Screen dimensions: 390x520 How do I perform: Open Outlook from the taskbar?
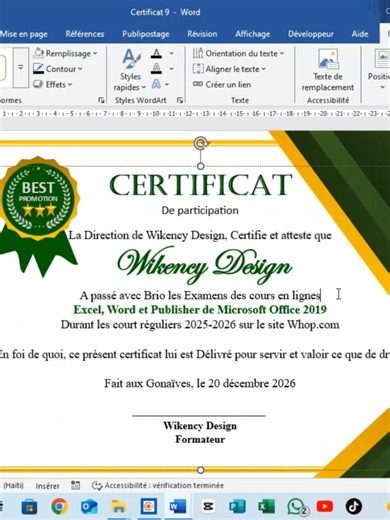89,507
